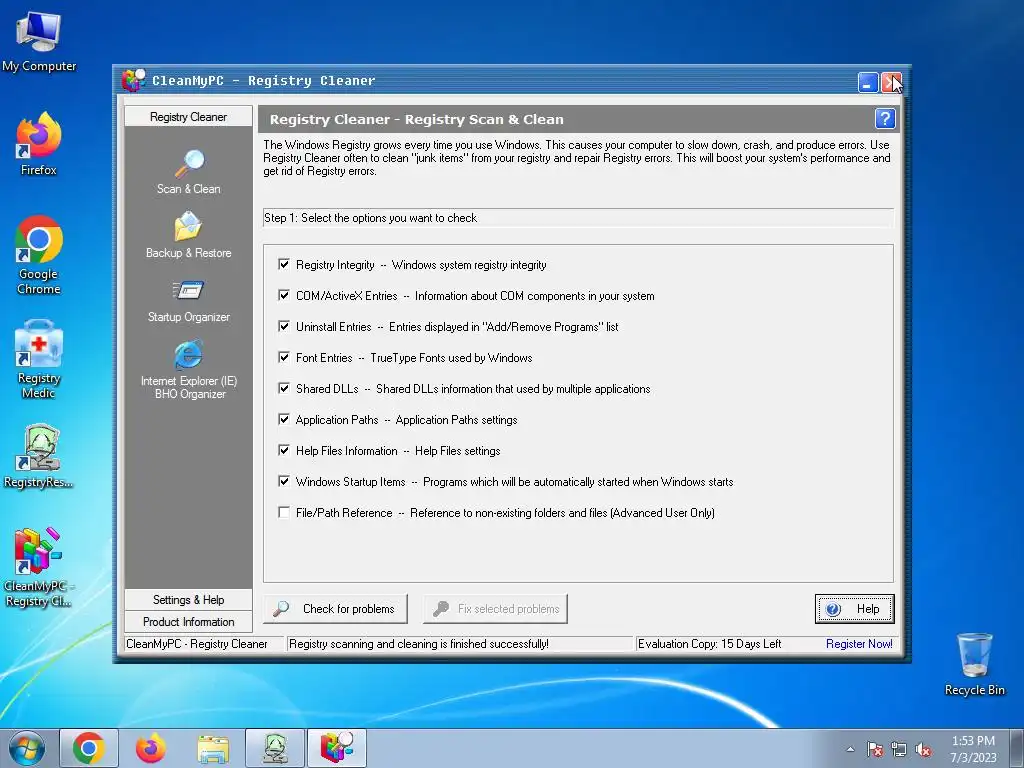This screenshot has height=768, width=1024.
Task: Click the Register Now! link
Action: click(x=859, y=644)
